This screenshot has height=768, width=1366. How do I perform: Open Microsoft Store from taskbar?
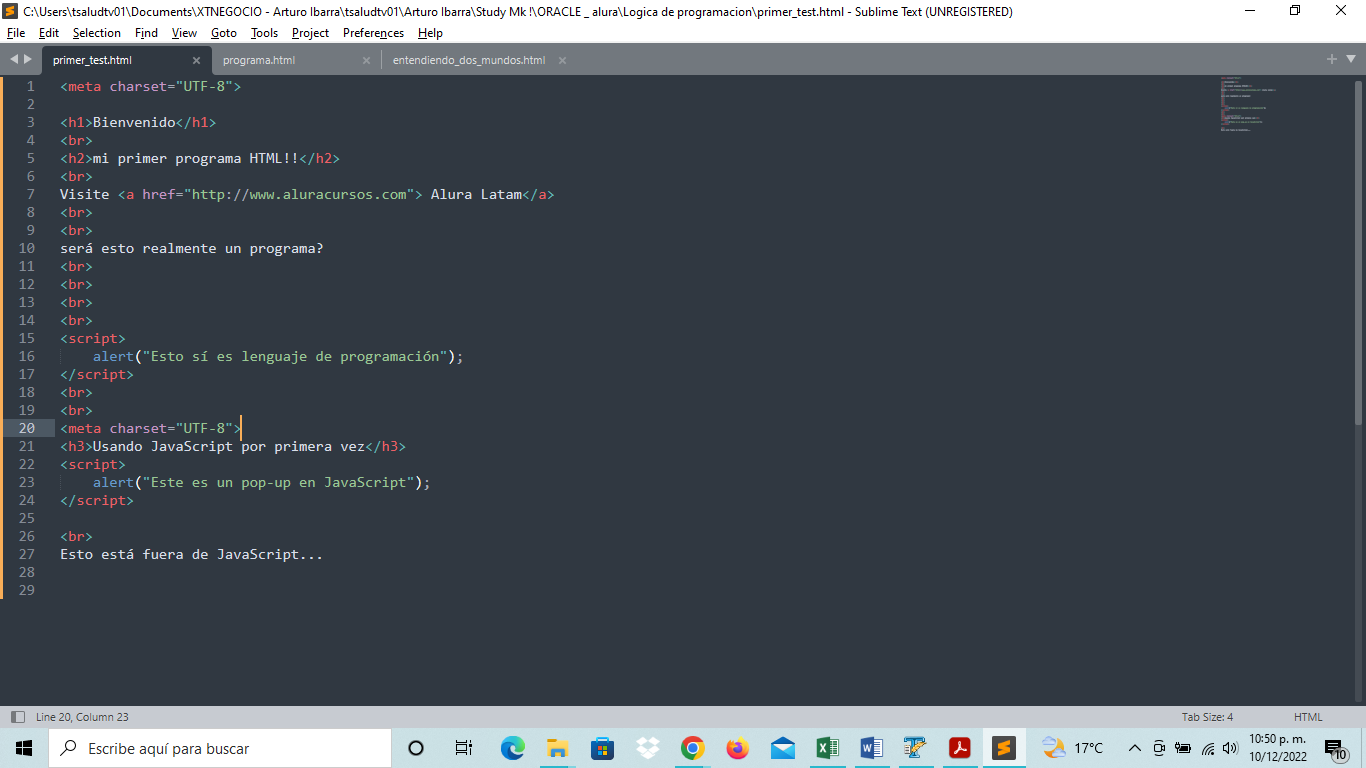602,748
